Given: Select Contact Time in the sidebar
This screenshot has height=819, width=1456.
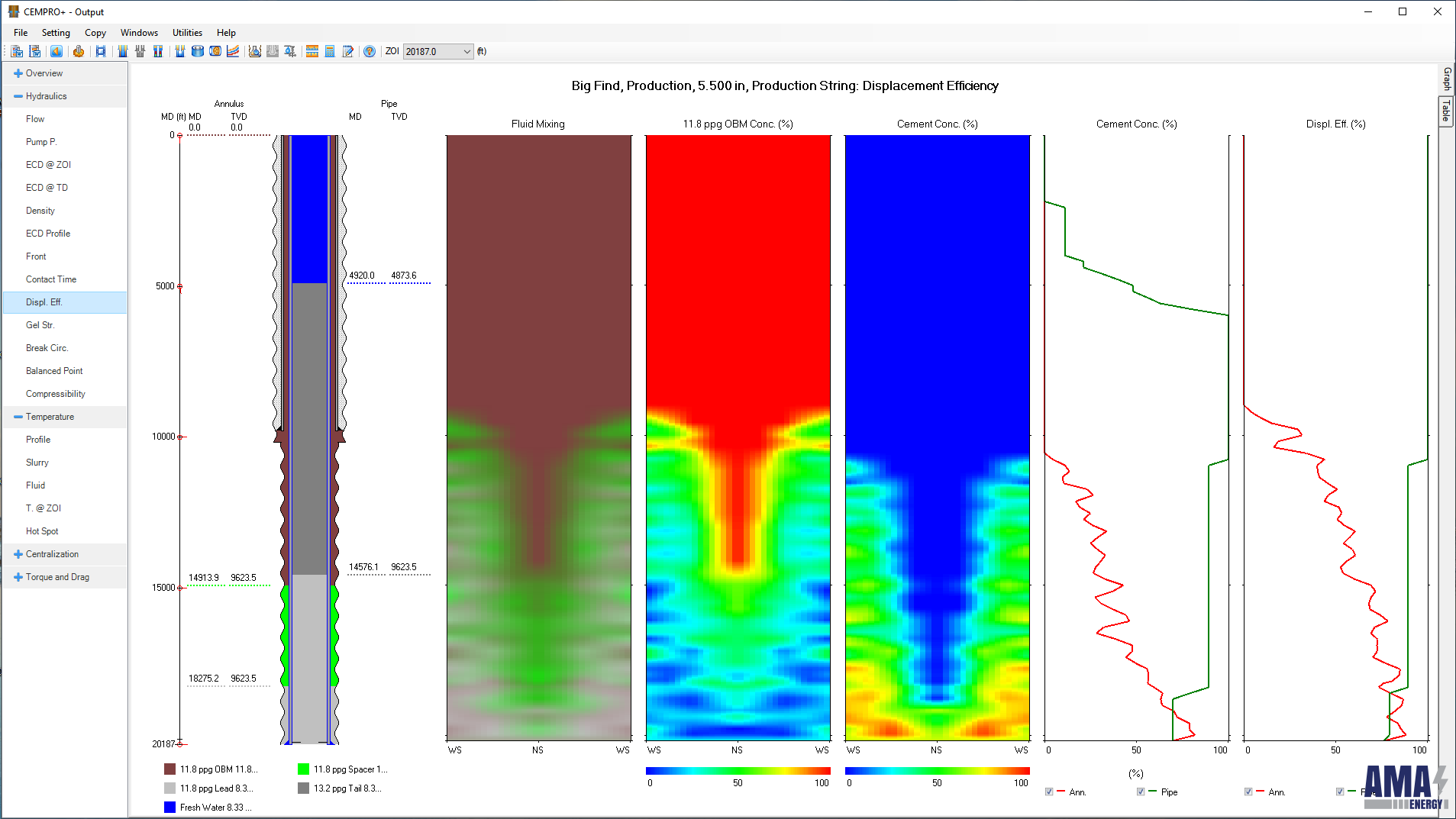Looking at the screenshot, I should 51,279.
